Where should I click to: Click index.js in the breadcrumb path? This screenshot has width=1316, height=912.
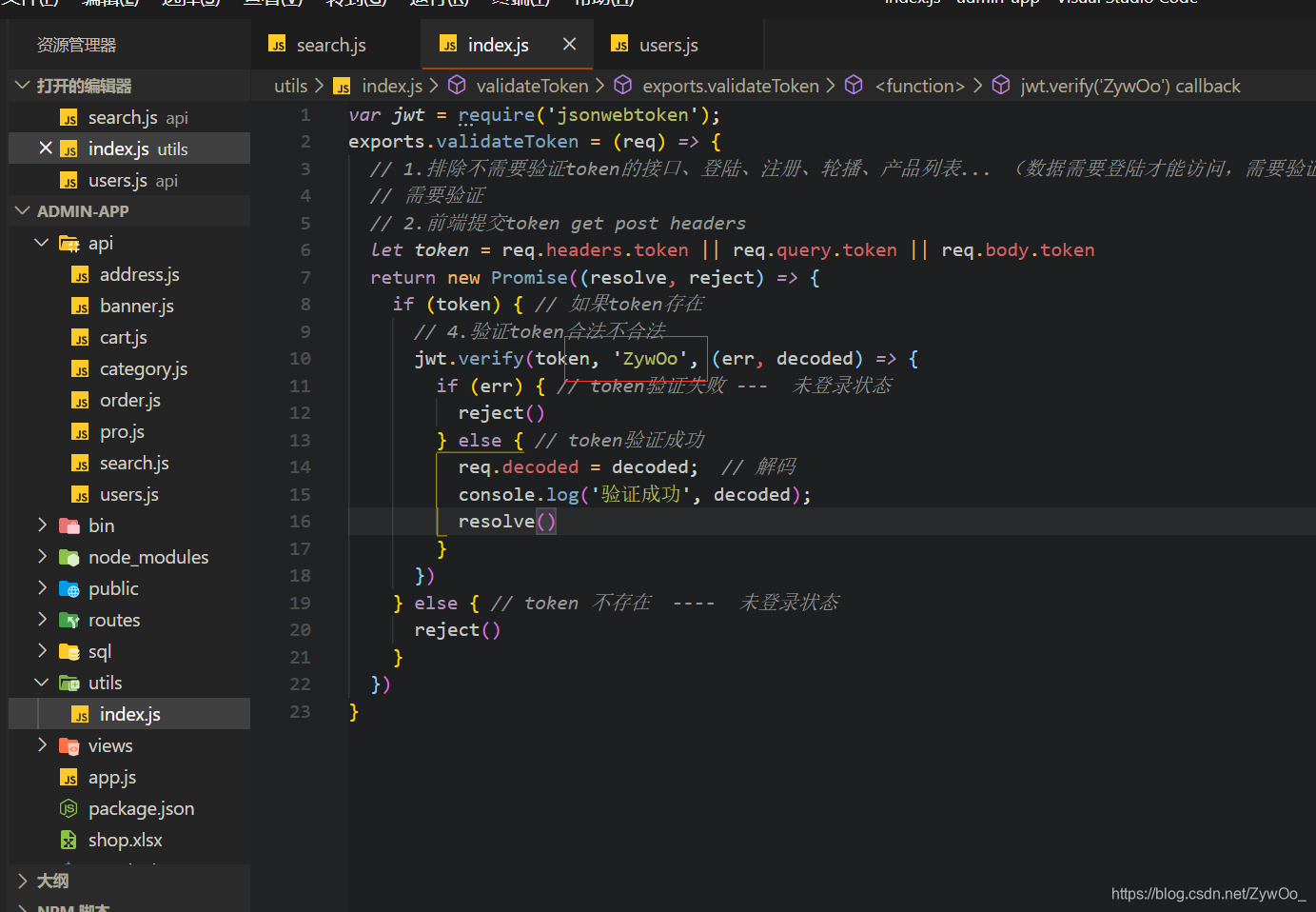392,86
